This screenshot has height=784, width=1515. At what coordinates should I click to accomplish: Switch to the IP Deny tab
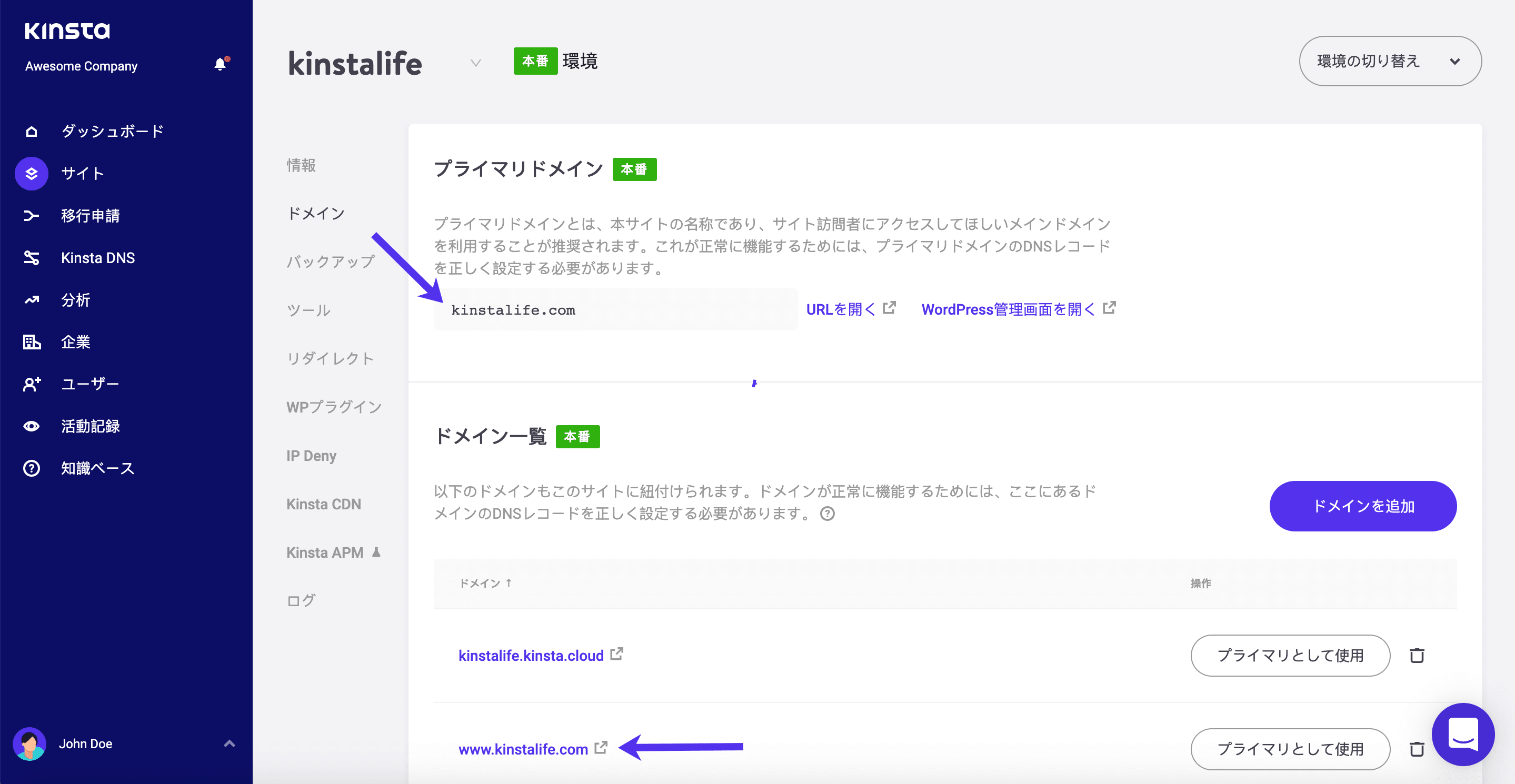[311, 456]
